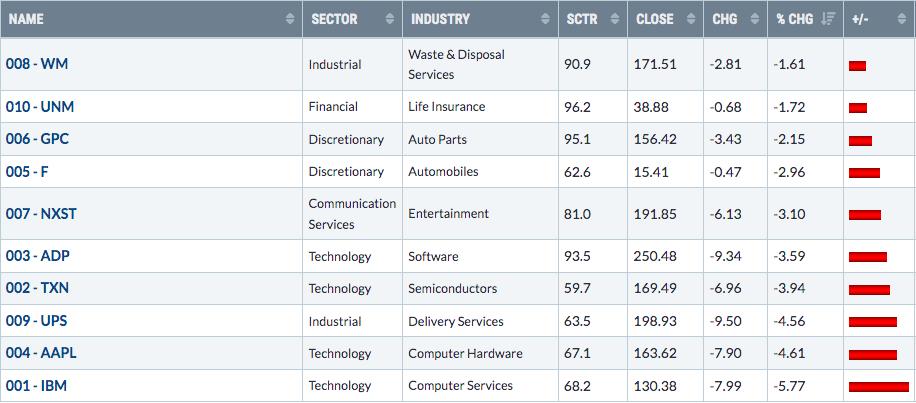Open the 001 - IBM link
Viewport: 916px width, 403px height.
coord(36,386)
